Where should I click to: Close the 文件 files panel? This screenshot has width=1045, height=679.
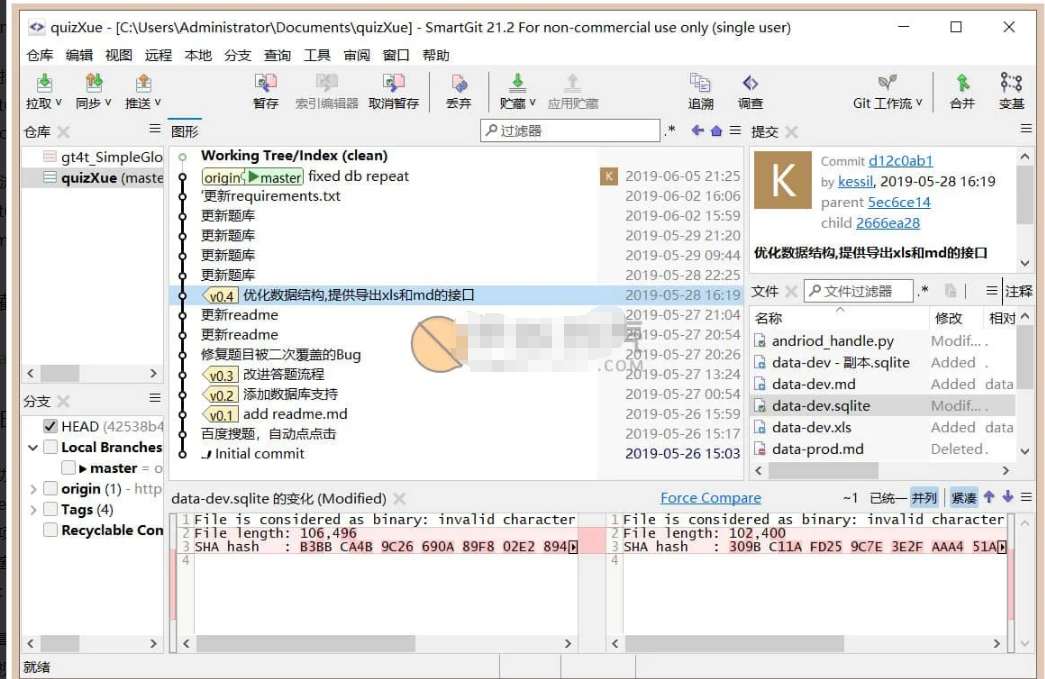pos(791,291)
